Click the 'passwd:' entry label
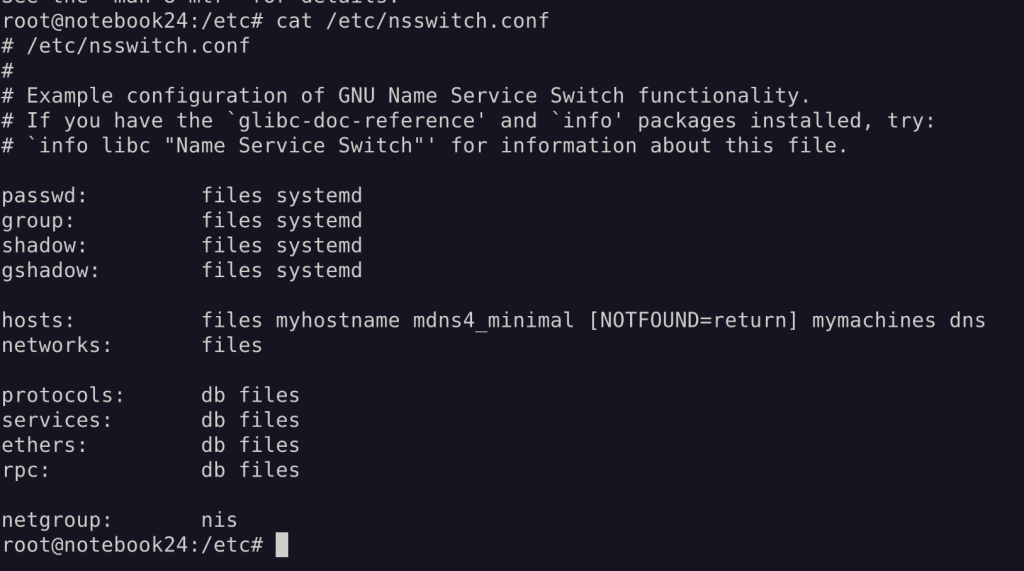 tap(44, 196)
